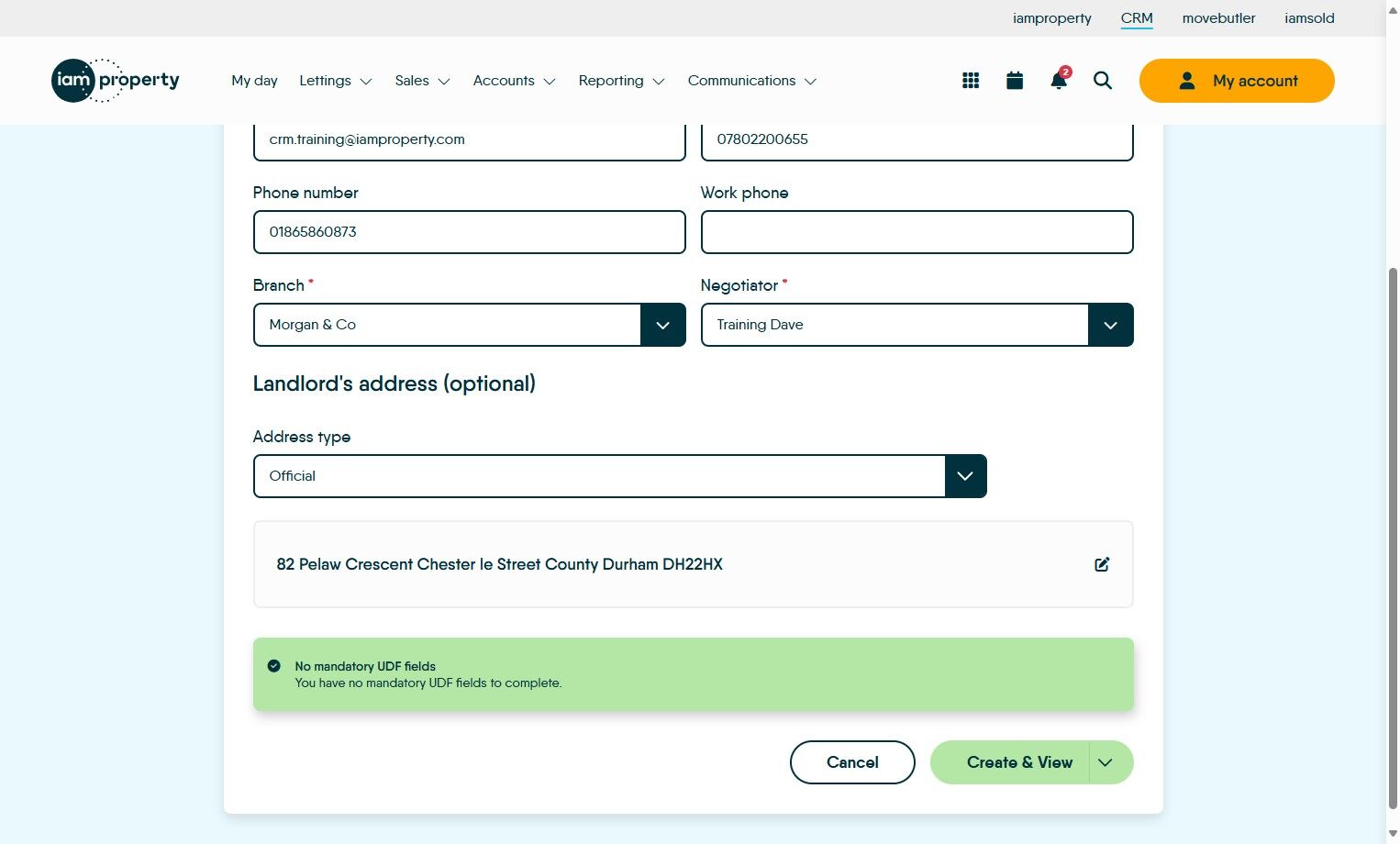
Task: Open the iamsold link
Action: pyautogui.click(x=1309, y=18)
